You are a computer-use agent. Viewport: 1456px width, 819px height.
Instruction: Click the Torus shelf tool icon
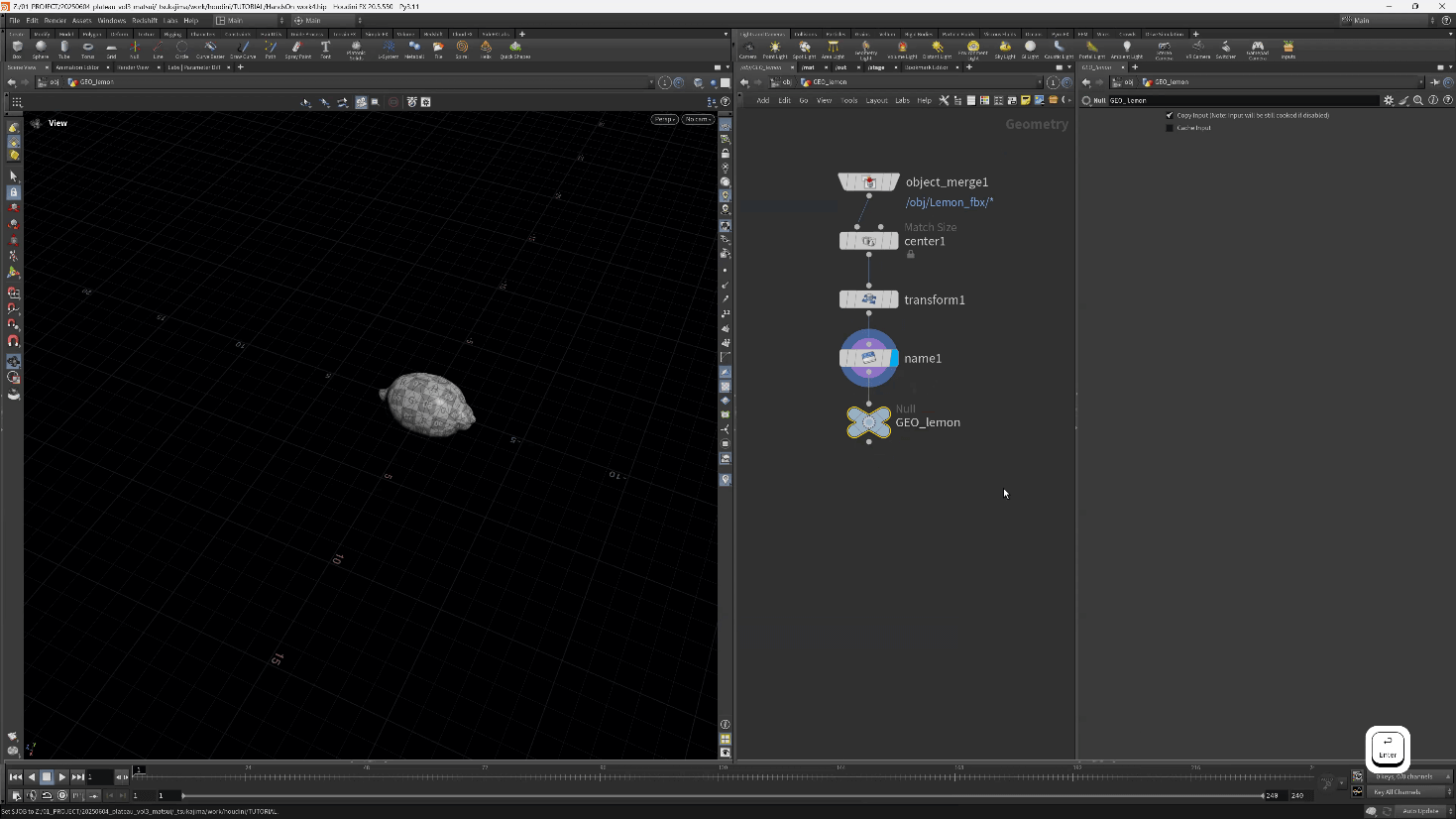(x=88, y=49)
